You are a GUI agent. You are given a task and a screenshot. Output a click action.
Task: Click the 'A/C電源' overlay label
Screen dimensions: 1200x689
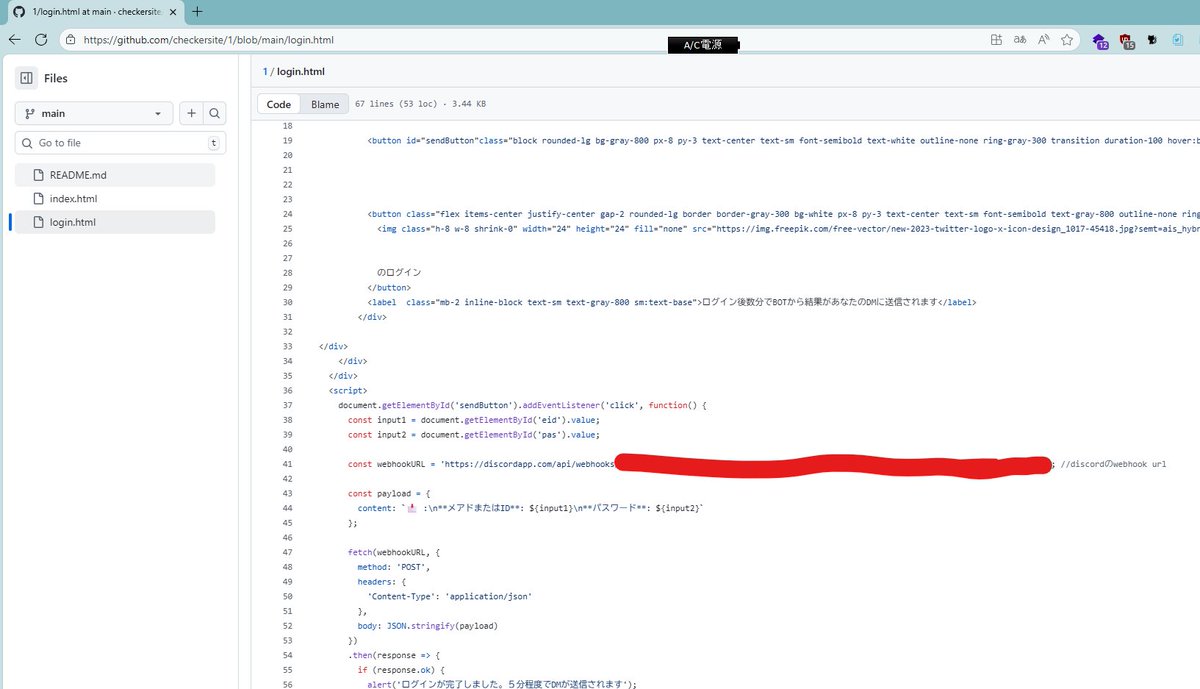(x=703, y=46)
